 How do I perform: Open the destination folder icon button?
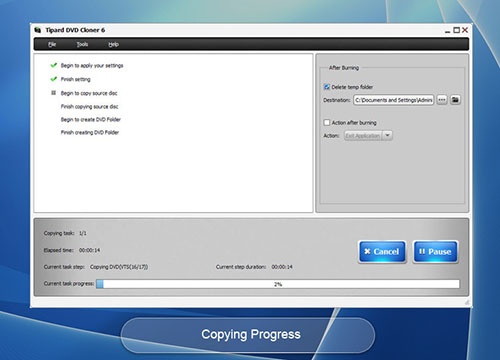(x=455, y=100)
